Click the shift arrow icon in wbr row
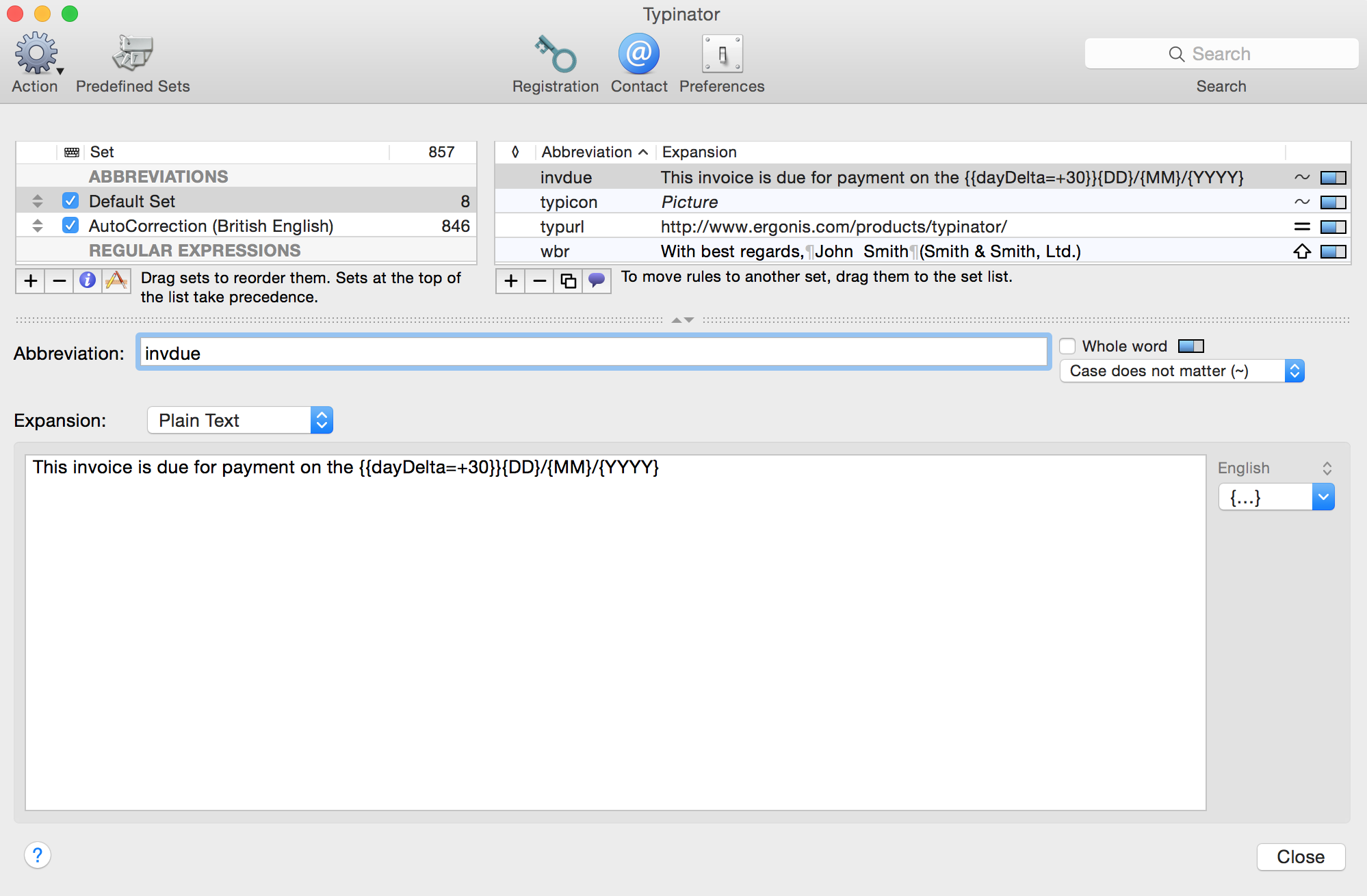The height and width of the screenshot is (896, 1367). click(x=1302, y=252)
